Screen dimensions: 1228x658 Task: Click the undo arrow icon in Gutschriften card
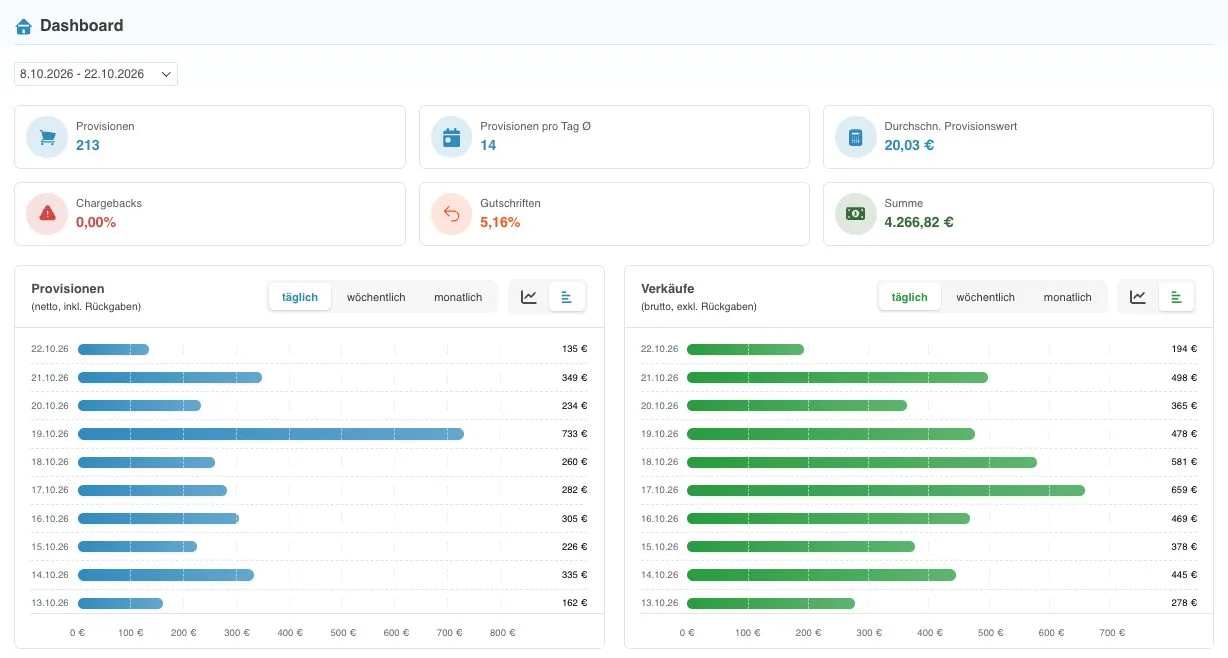coord(451,213)
